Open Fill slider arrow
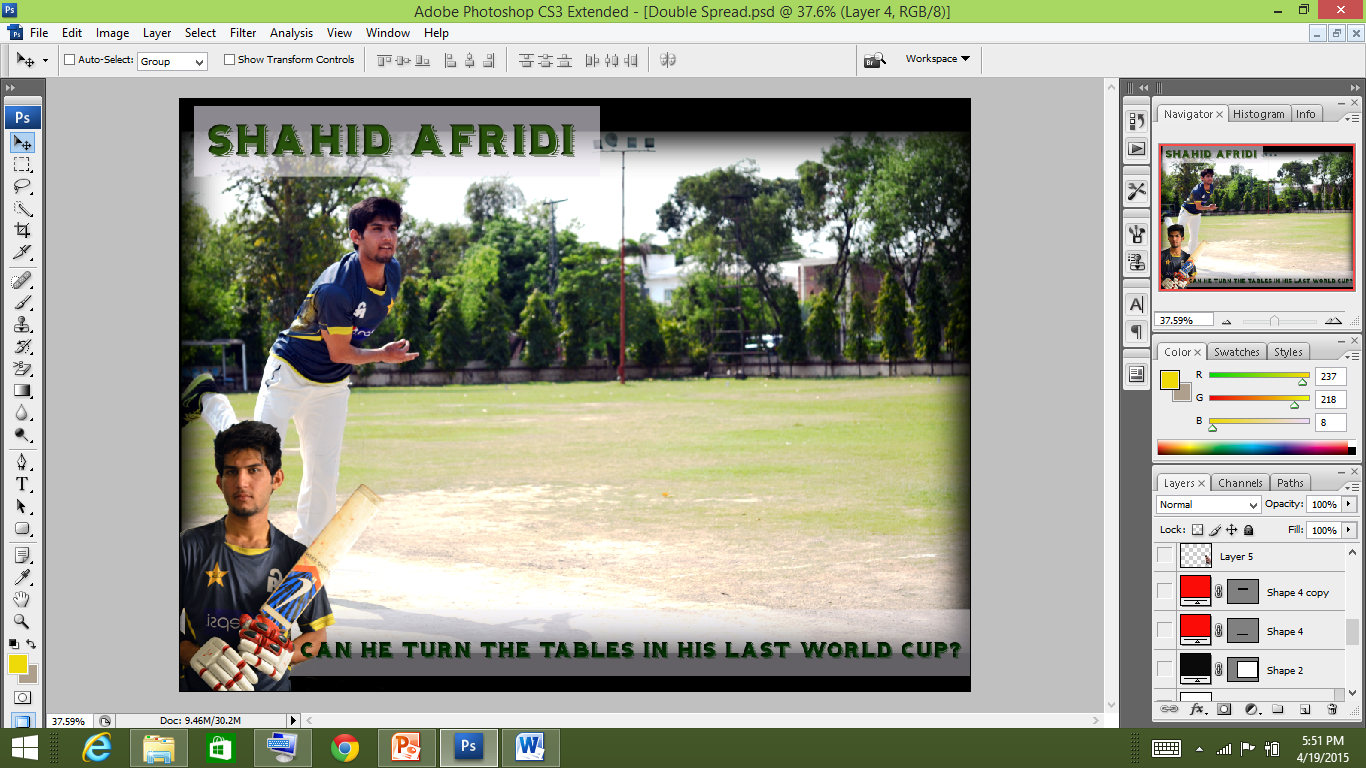Screen dimensions: 1366x768 pos(1349,530)
